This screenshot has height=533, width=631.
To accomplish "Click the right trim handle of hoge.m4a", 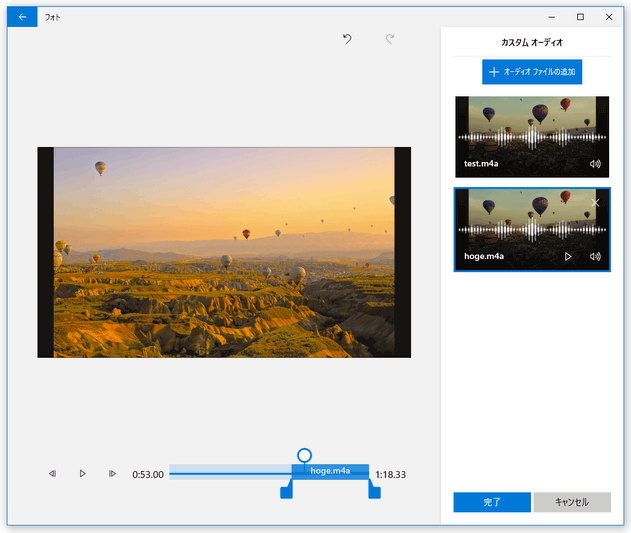I will 374,491.
